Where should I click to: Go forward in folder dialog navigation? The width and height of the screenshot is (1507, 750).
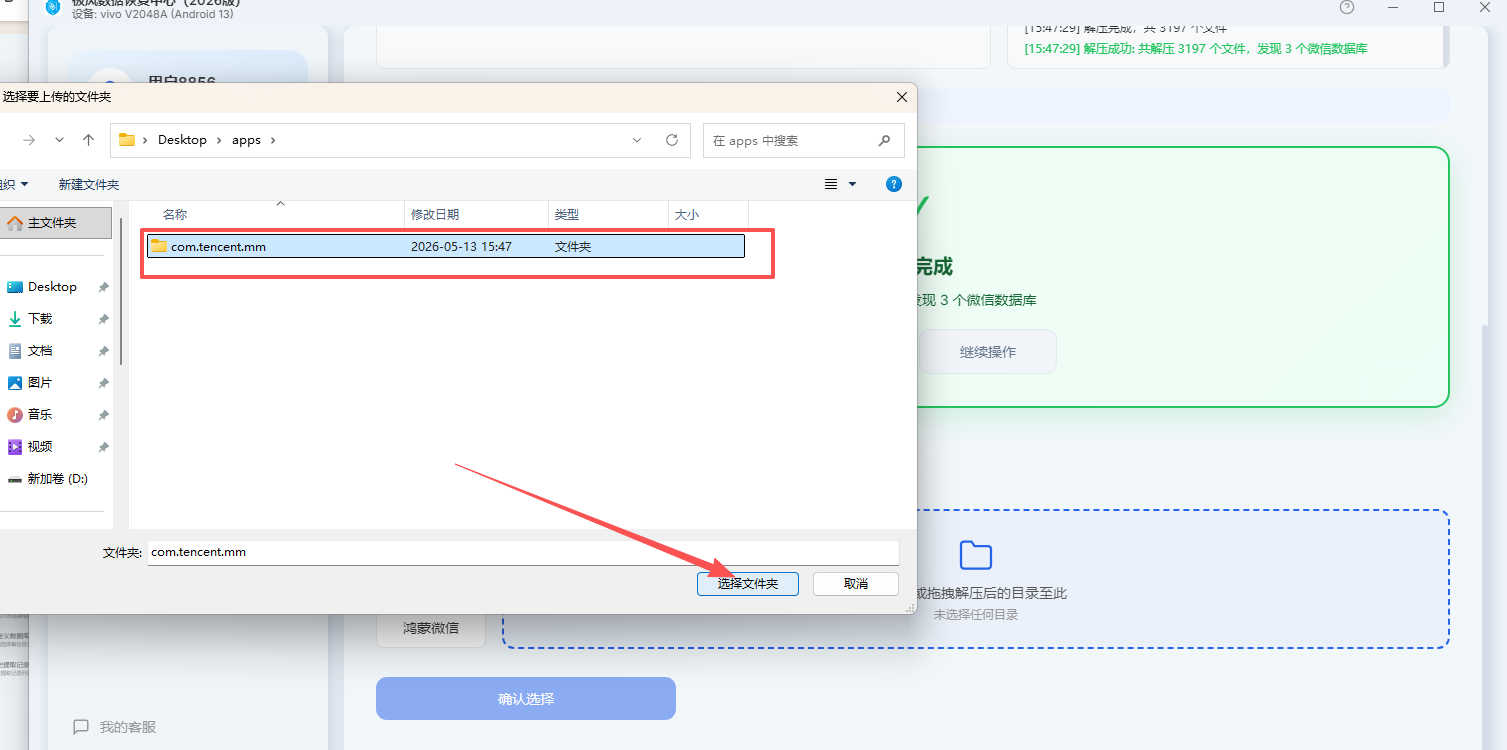[28, 140]
